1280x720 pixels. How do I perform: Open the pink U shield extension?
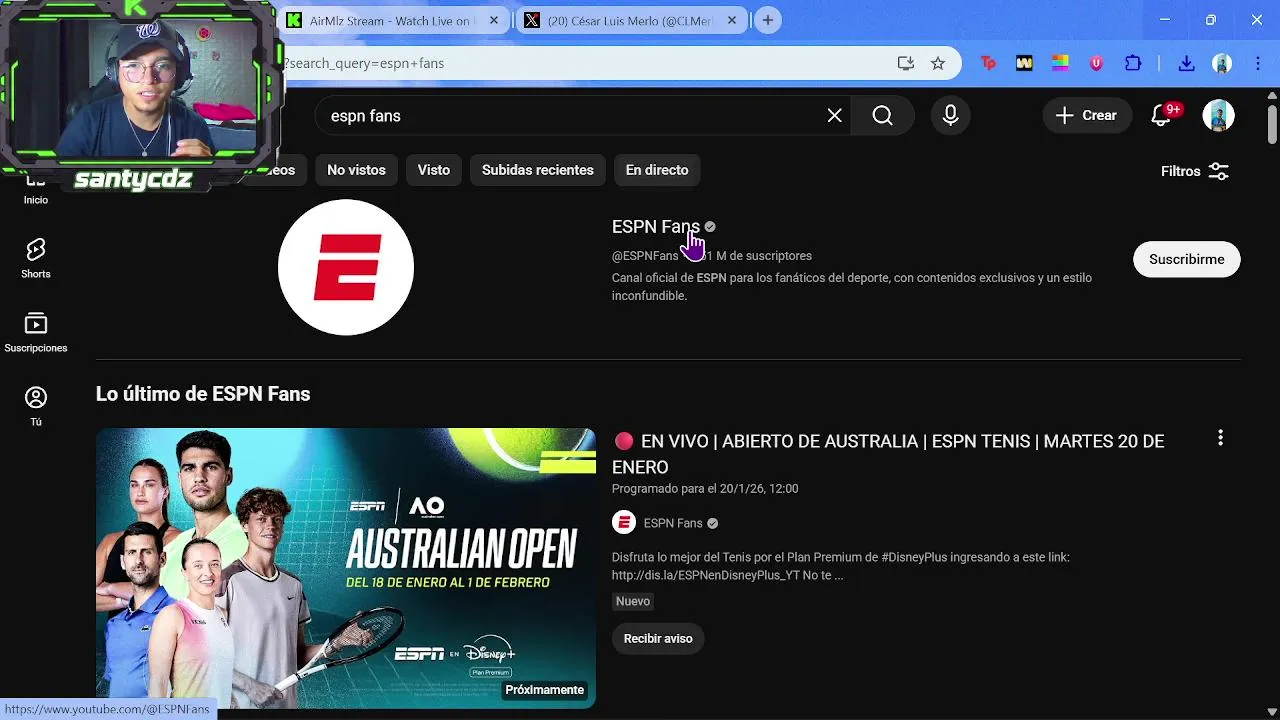tap(1097, 63)
